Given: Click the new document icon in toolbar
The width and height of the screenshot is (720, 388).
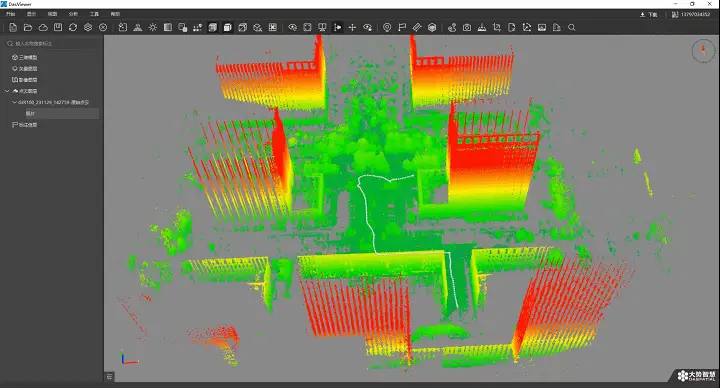Looking at the screenshot, I should pyautogui.click(x=13, y=28).
